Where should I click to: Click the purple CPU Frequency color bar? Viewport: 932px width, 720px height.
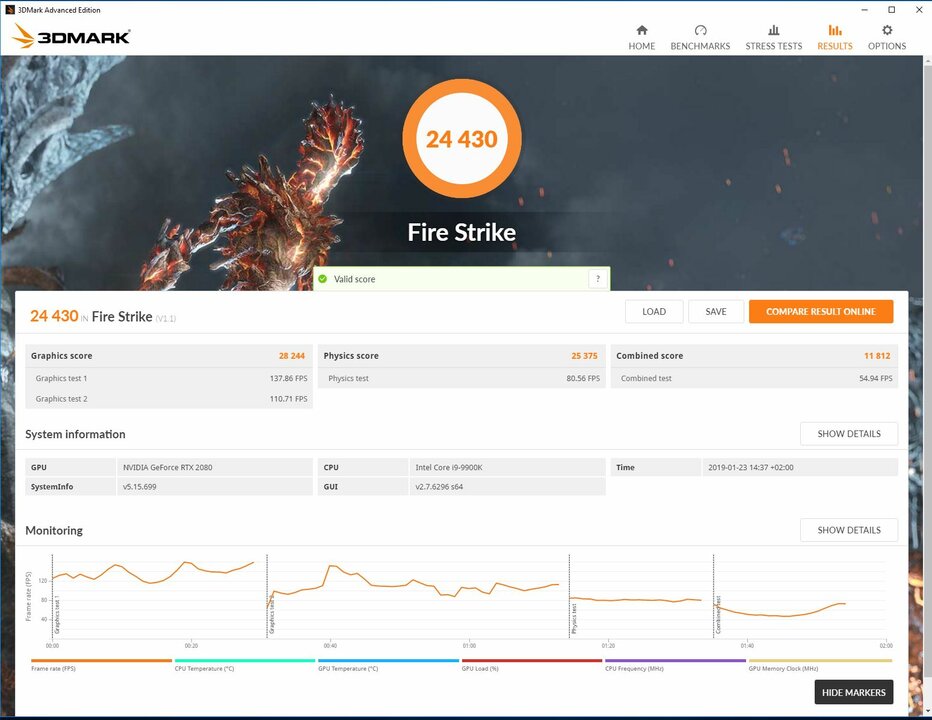pos(675,661)
